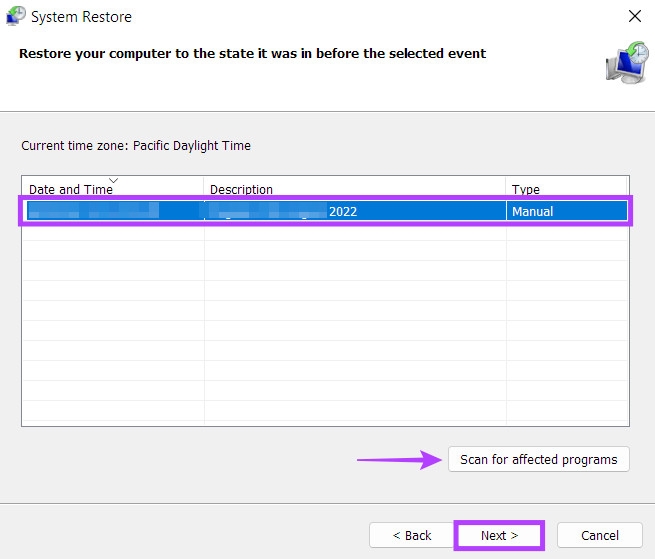
Task: Click the Current time zone text
Action: pyautogui.click(x=136, y=145)
